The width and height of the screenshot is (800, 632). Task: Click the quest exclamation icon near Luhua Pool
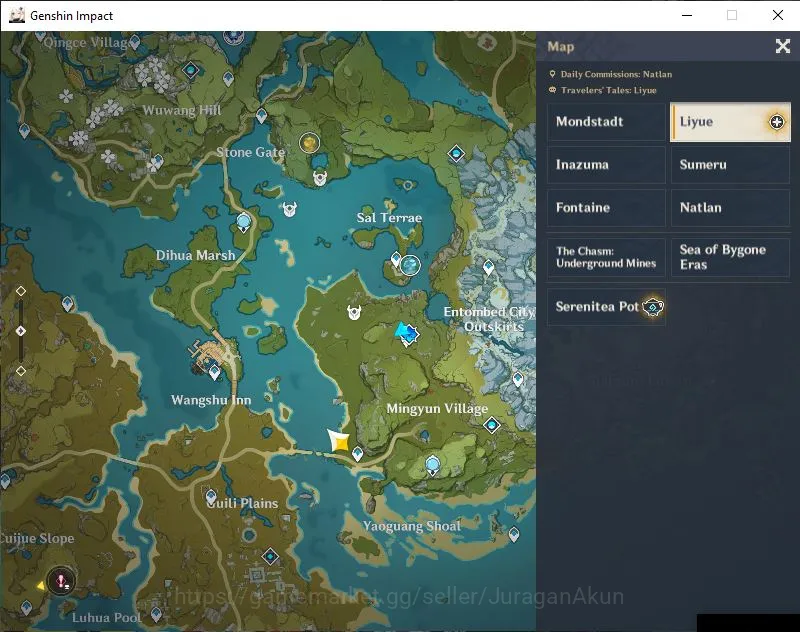click(61, 581)
